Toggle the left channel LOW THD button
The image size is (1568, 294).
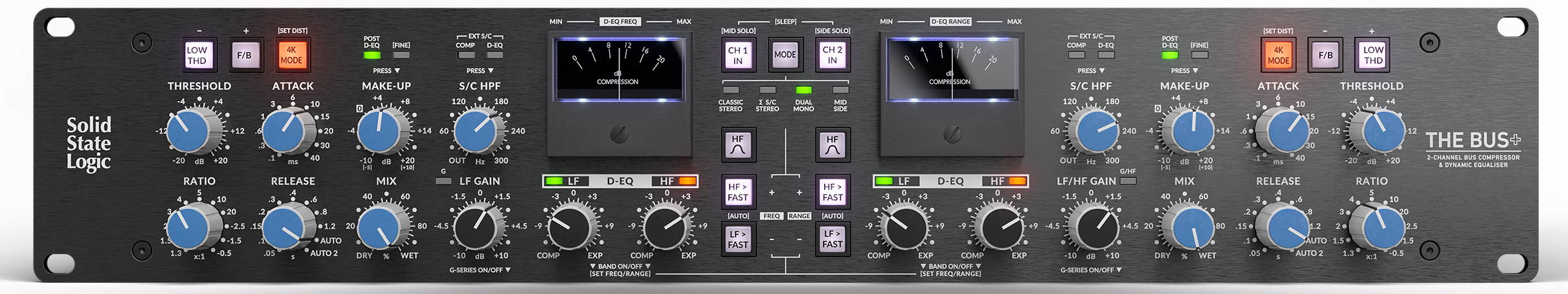tap(197, 55)
